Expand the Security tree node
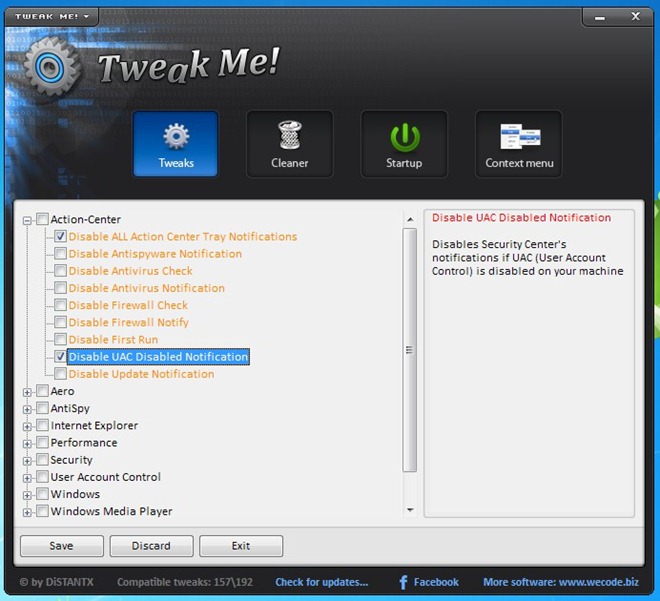Screen dimensions: 660x601 (x=27, y=461)
